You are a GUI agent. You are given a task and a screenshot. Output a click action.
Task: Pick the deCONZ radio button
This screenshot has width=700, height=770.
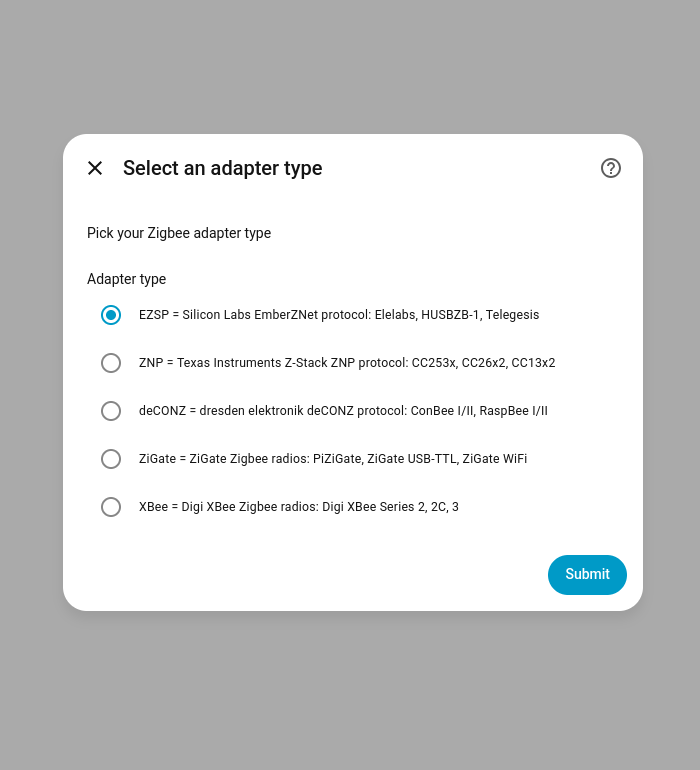pyautogui.click(x=111, y=411)
